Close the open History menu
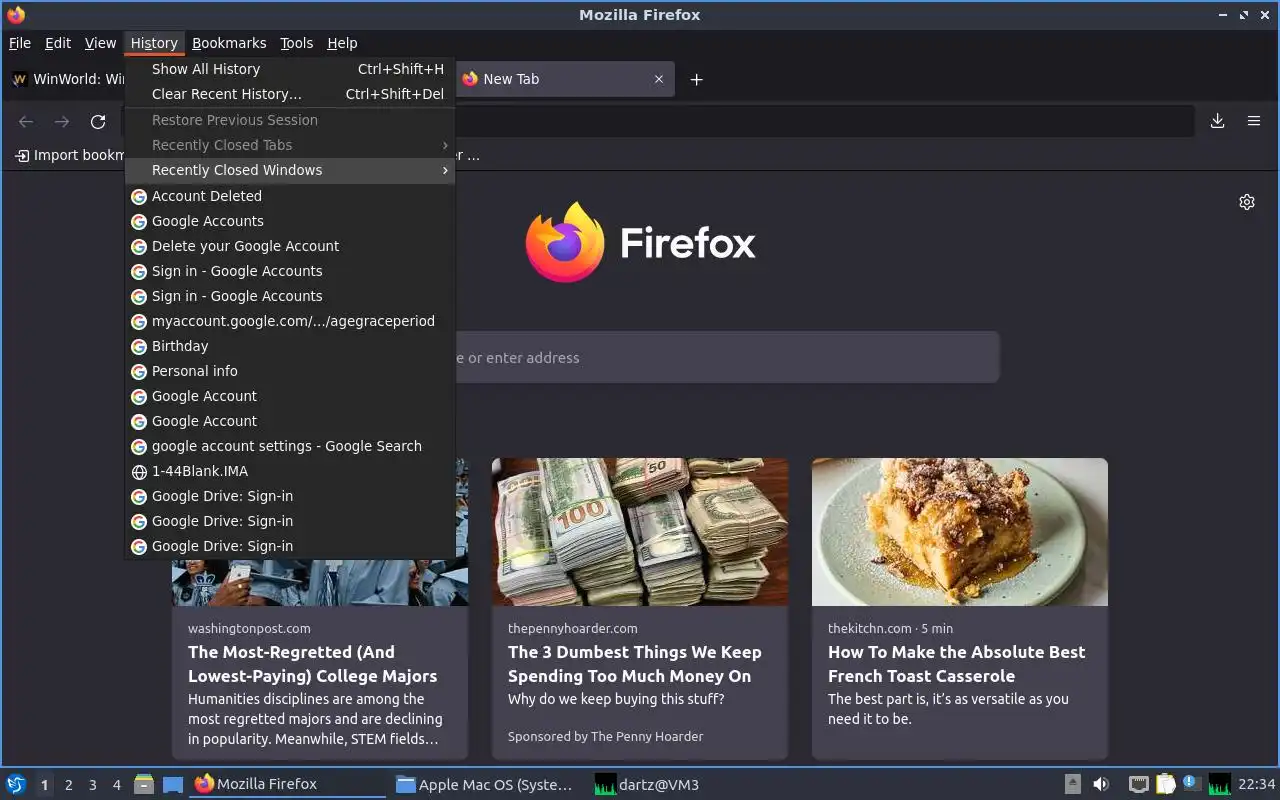Screen dimensions: 1280x800 (154, 43)
